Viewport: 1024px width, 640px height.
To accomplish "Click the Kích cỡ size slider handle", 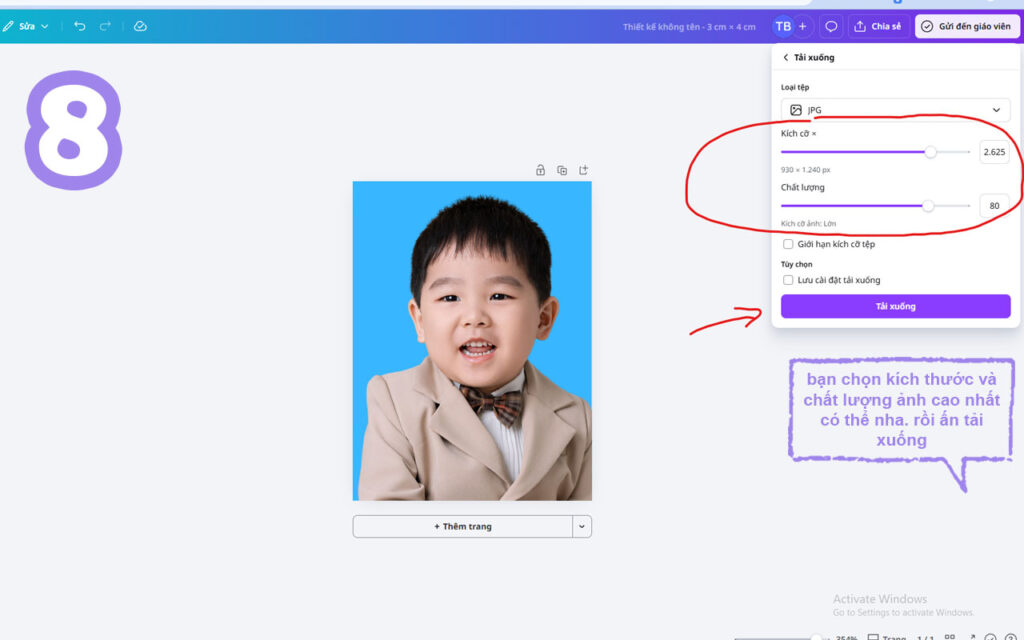I will point(931,152).
